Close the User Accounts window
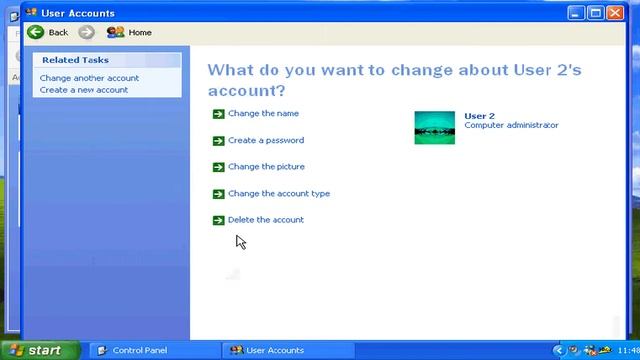 (615, 13)
